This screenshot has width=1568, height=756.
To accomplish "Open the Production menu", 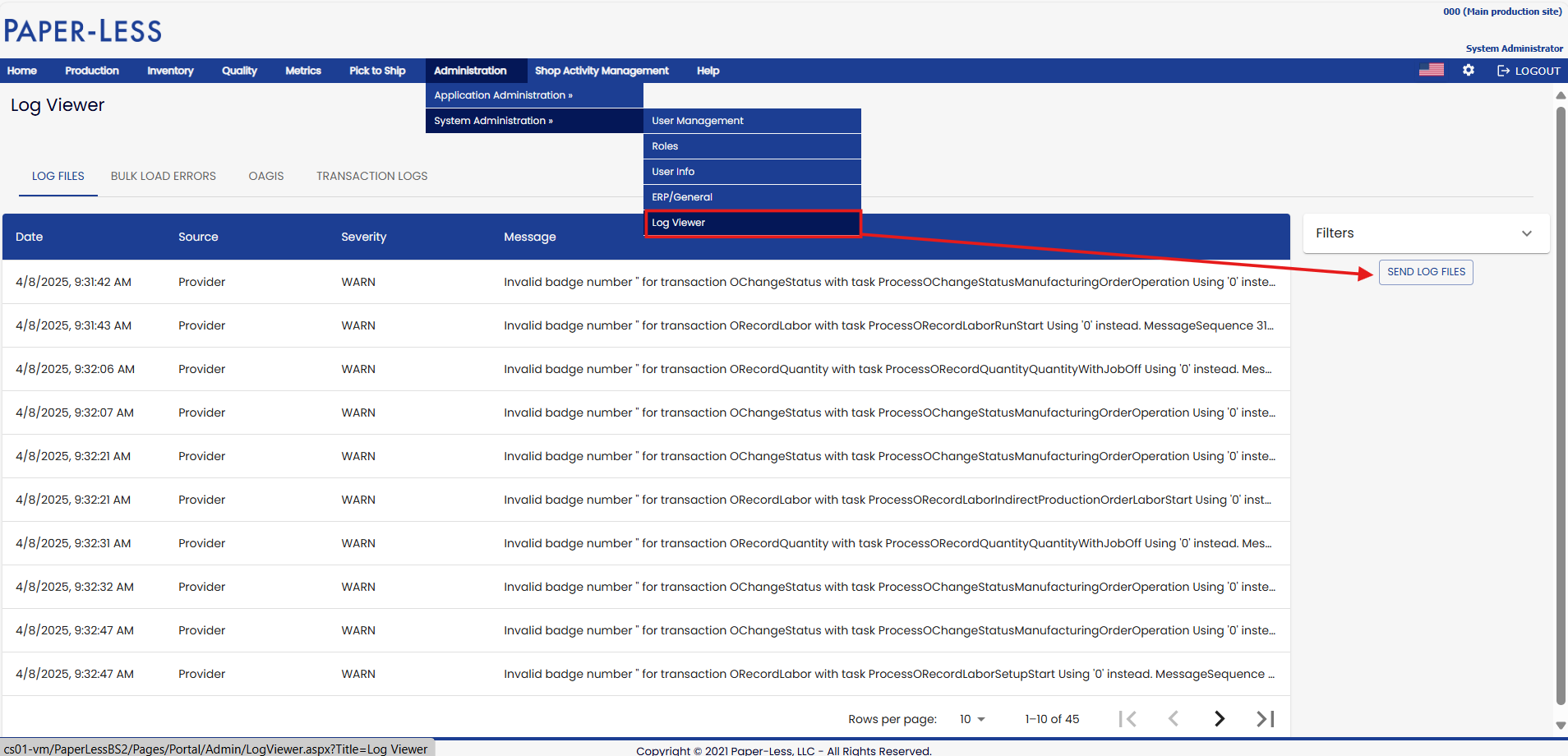I will pyautogui.click(x=92, y=71).
